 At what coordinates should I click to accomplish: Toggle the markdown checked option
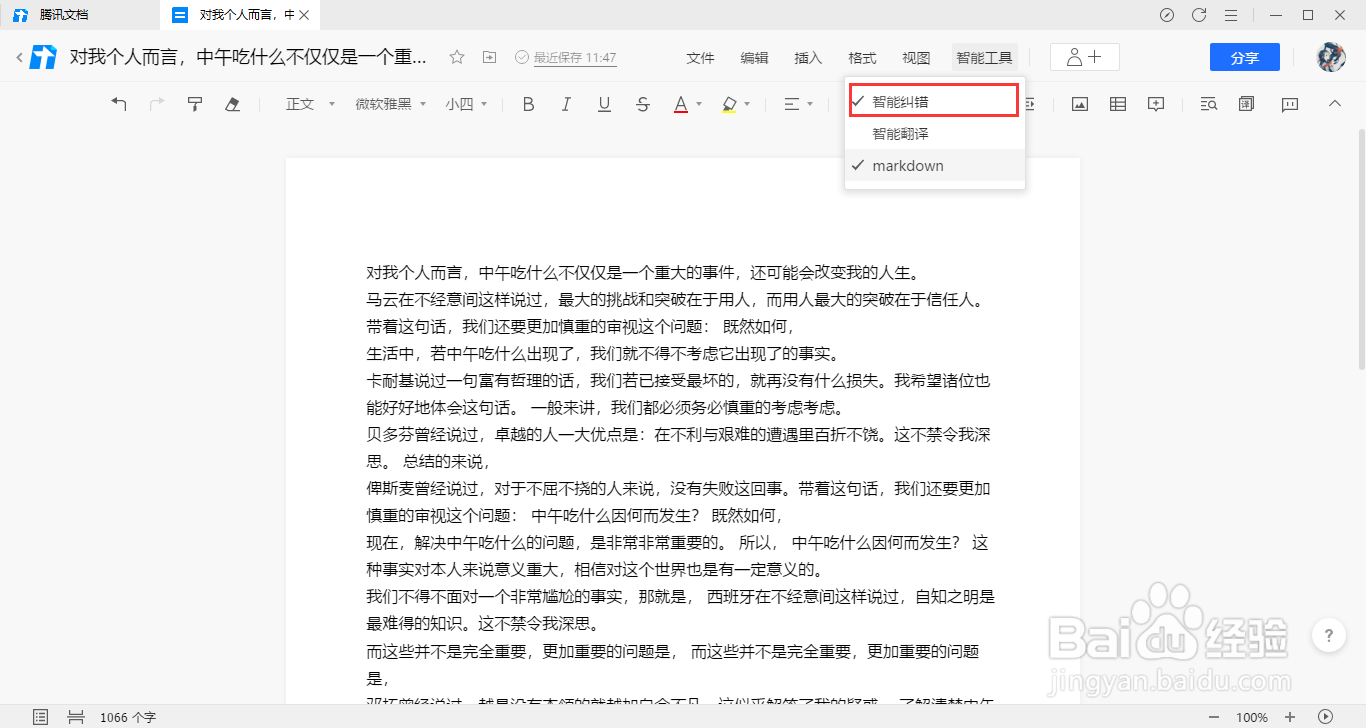[934, 165]
